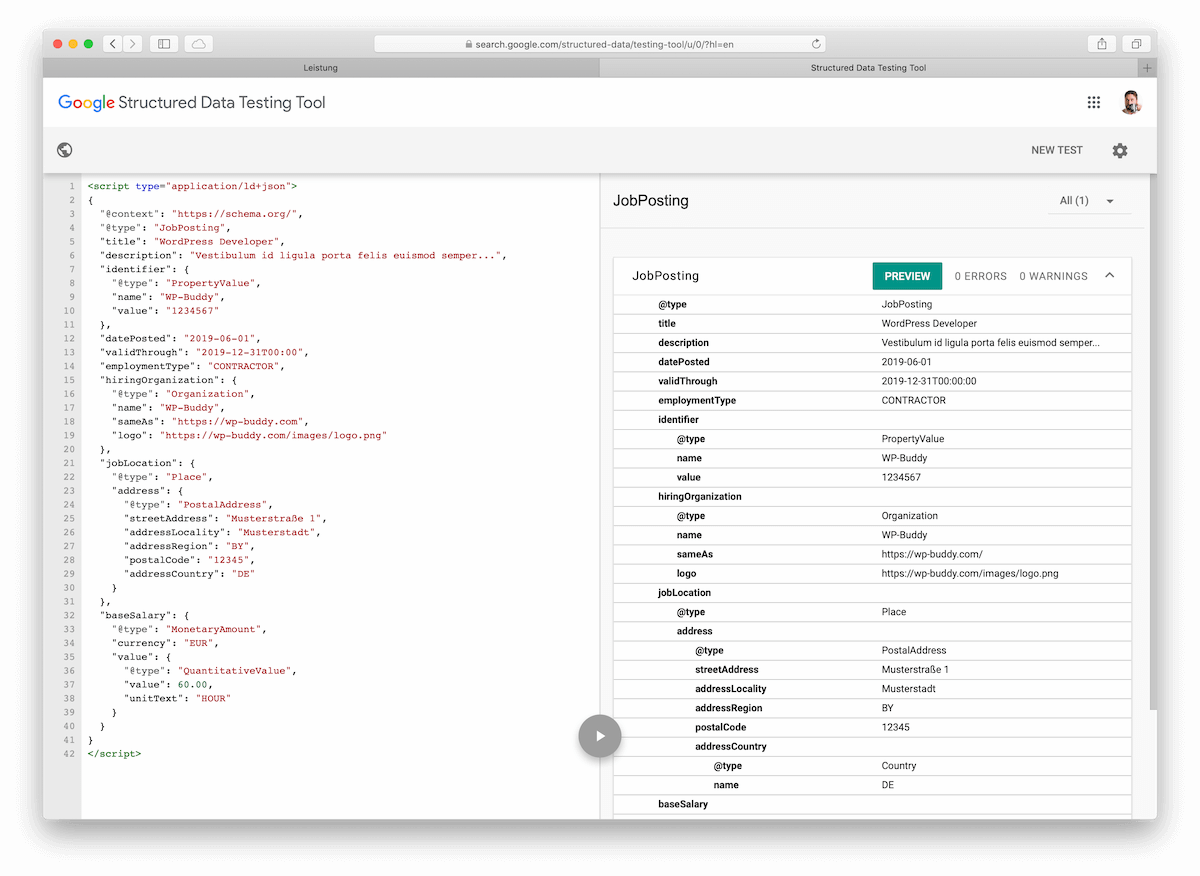Click the user profile avatar
1200x876 pixels.
[1131, 102]
